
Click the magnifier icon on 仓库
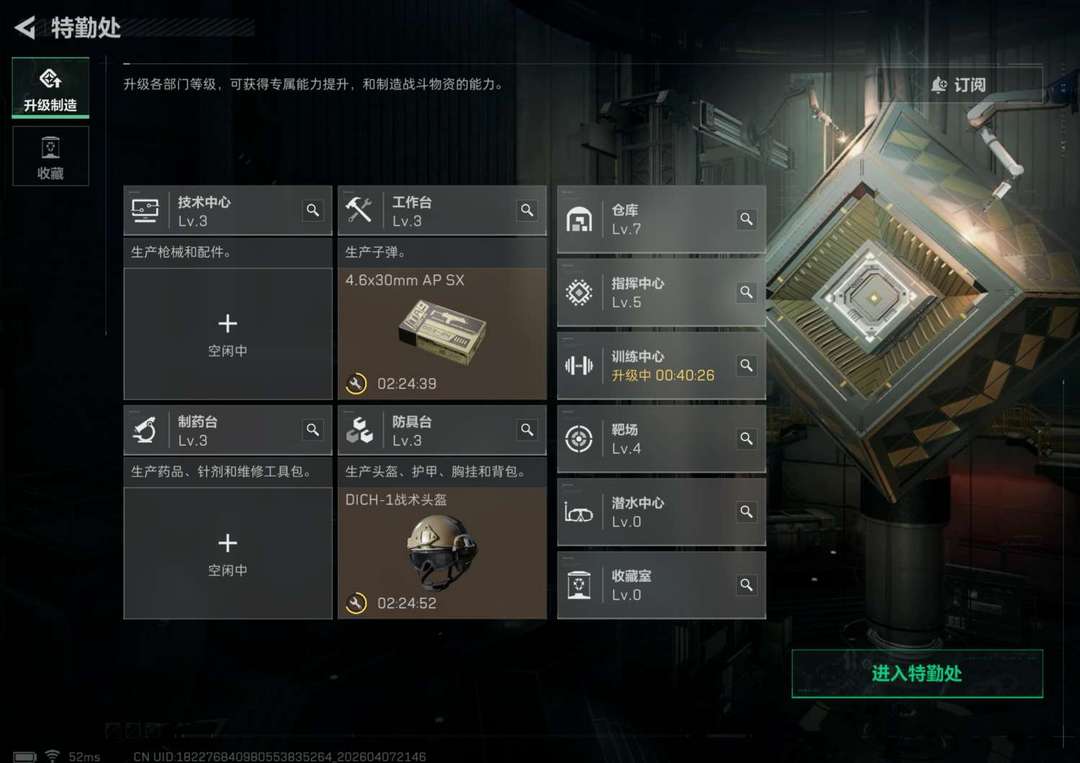click(x=746, y=219)
